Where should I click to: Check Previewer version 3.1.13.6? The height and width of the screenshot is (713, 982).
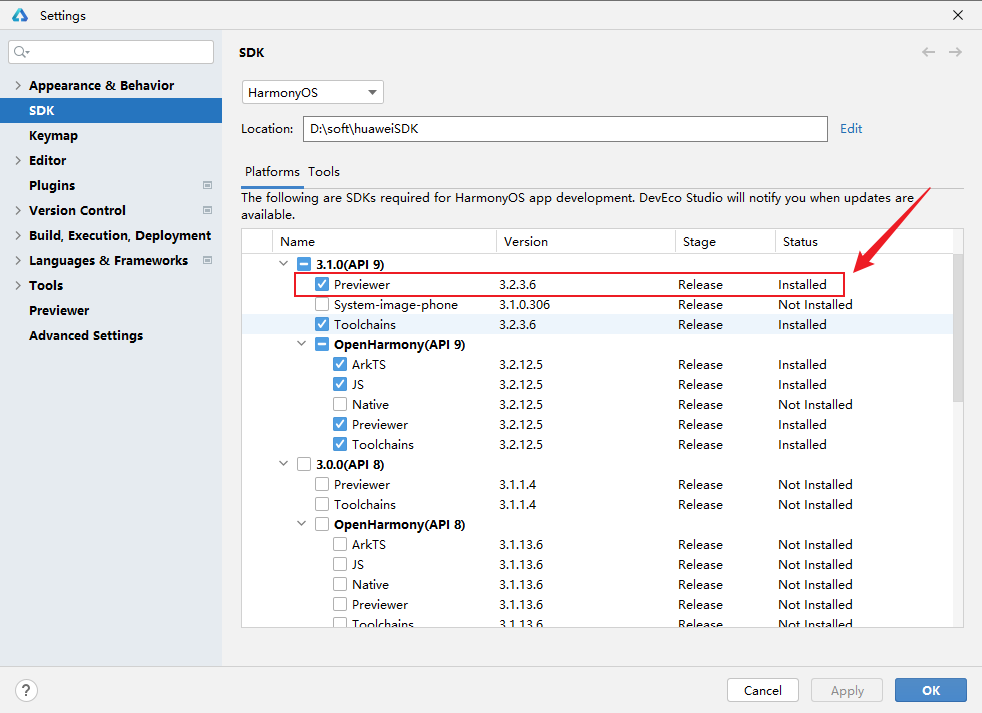point(340,605)
